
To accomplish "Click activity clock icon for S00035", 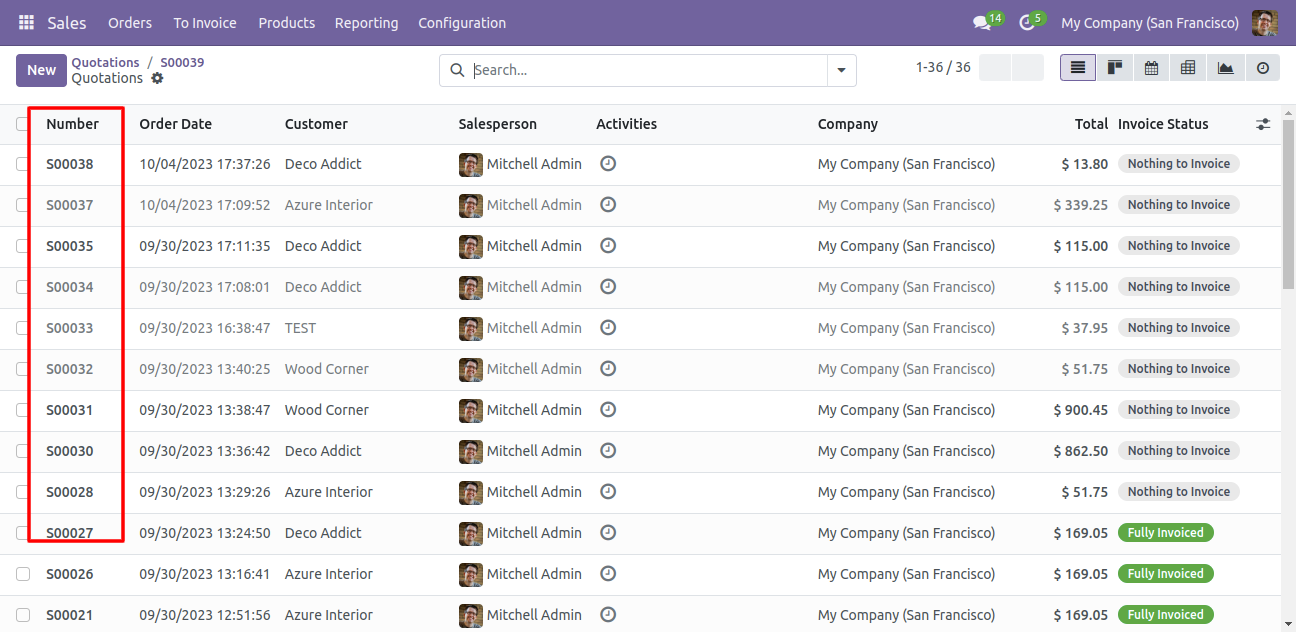I will pos(608,245).
